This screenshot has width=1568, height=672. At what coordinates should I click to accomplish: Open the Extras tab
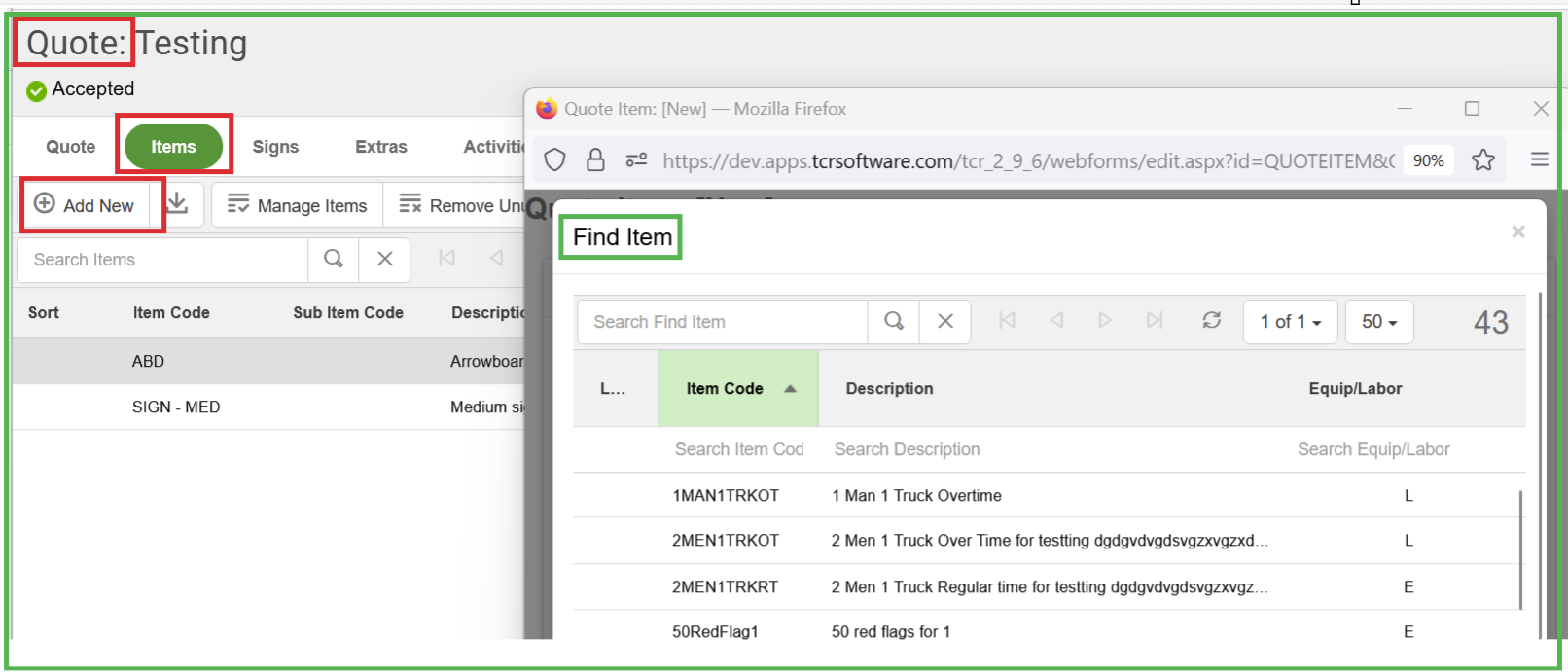pos(380,147)
